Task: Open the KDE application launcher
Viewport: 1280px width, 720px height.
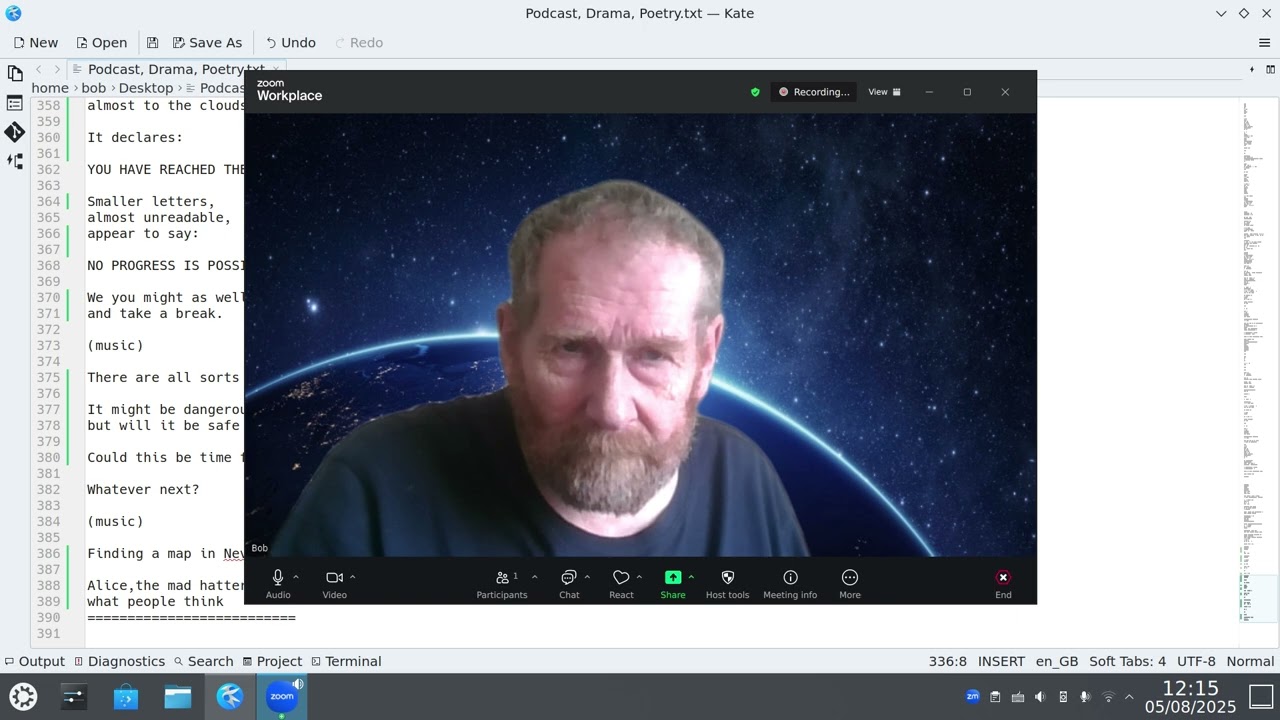Action: click(23, 696)
